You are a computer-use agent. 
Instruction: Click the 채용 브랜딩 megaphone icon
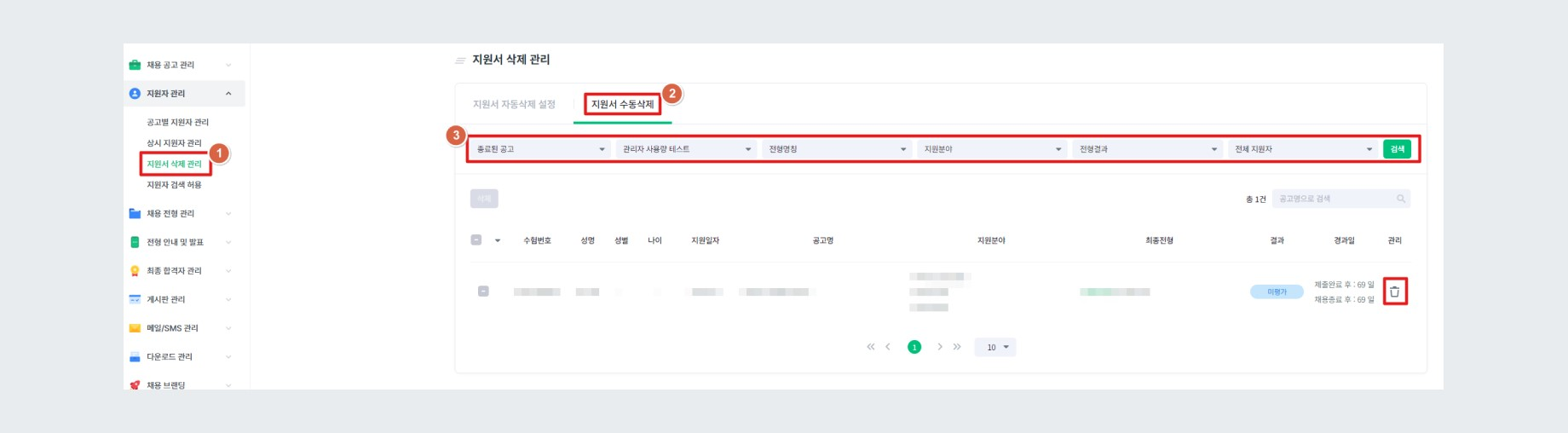(135, 385)
